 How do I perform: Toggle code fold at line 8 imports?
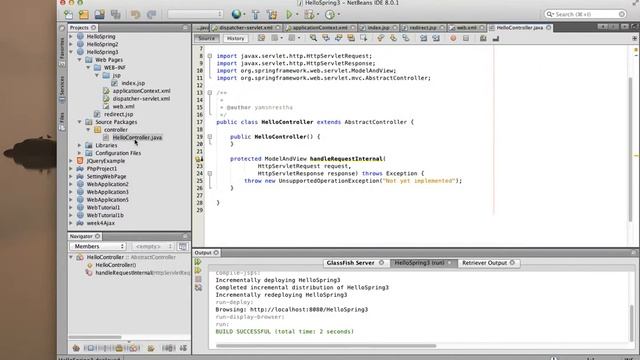coord(209,56)
